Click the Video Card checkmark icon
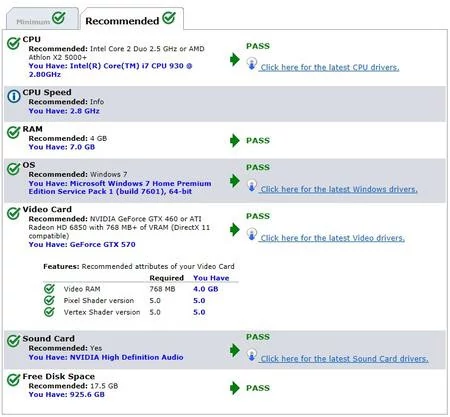 [14, 213]
